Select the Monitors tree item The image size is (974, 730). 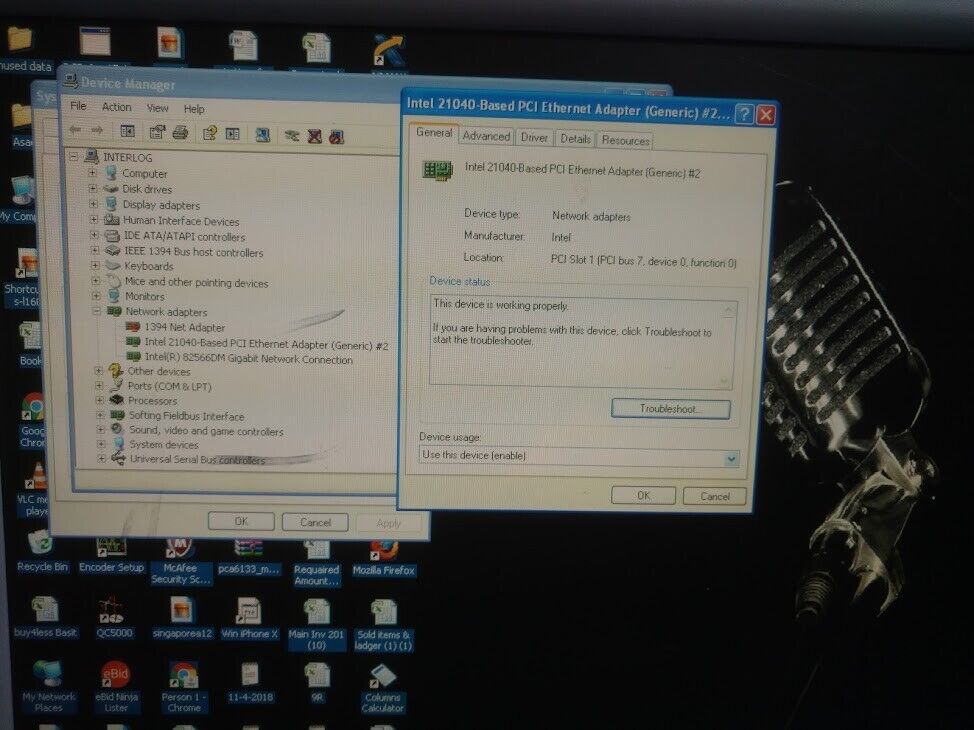click(145, 296)
